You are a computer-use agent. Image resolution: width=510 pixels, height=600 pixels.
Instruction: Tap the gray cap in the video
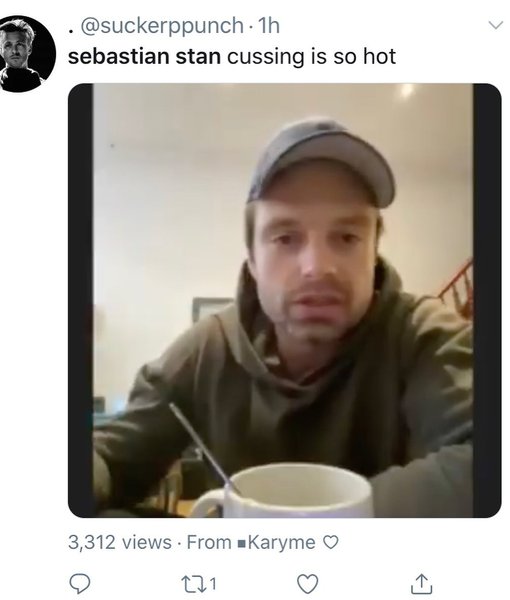321,163
